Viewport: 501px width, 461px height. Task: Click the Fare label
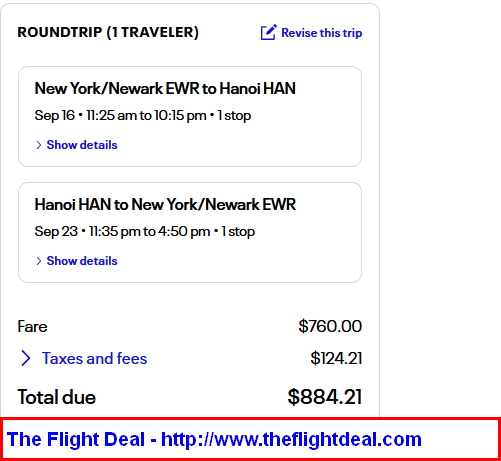coord(32,326)
